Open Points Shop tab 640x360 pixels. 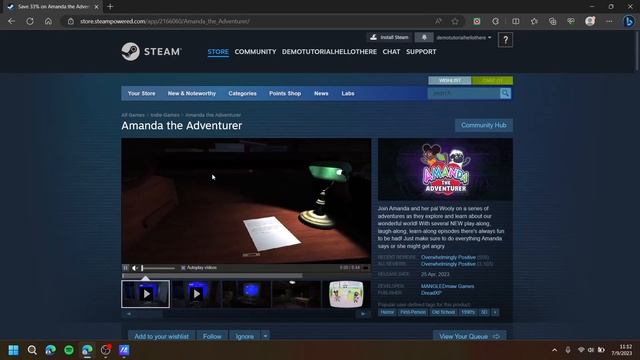(285, 93)
